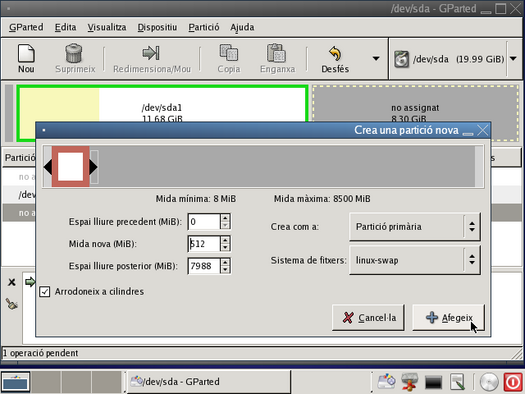
Task: Open the undo dropdown arrow next to Desfés
Action: pos(376,59)
